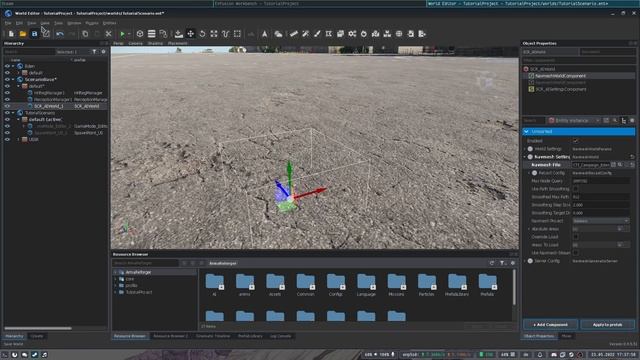Delete selection with the X toolbar icon
This screenshot has height=360, width=640.
click(x=108, y=34)
